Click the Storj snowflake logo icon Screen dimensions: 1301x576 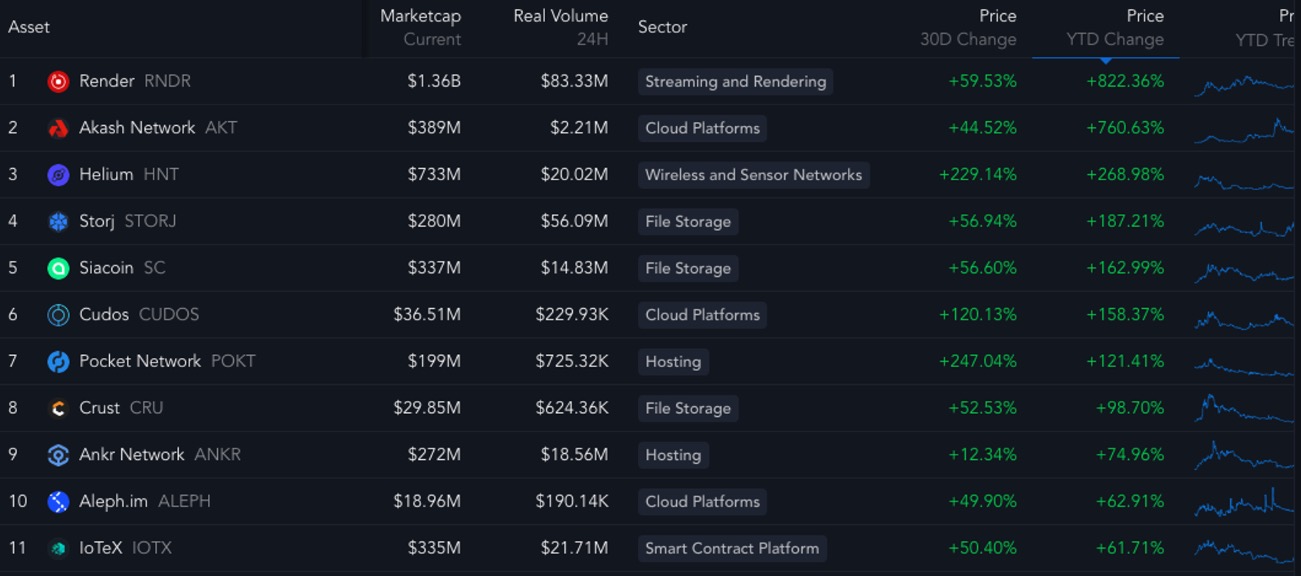coord(58,222)
